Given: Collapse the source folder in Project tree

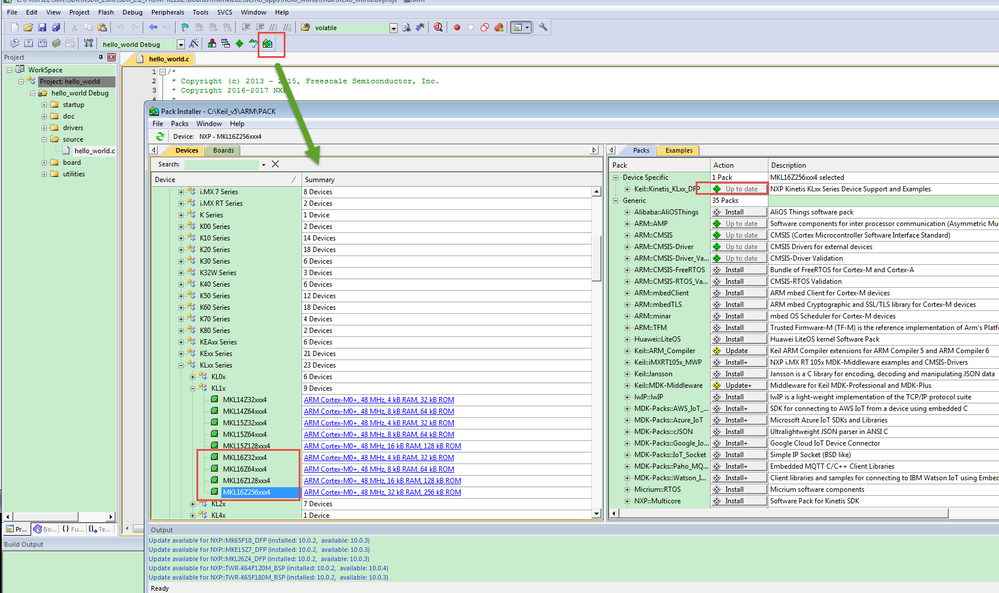Looking at the screenshot, I should [44, 139].
